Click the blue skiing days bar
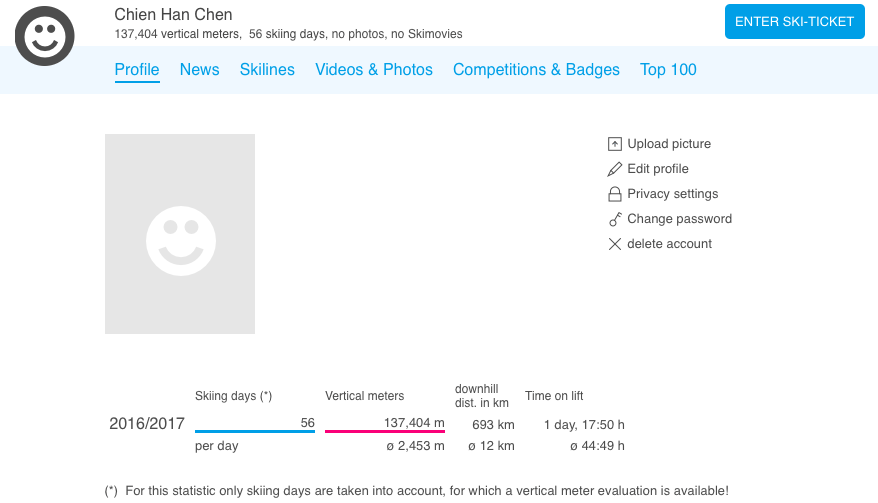Viewport: 878px width, 503px height. [x=255, y=432]
